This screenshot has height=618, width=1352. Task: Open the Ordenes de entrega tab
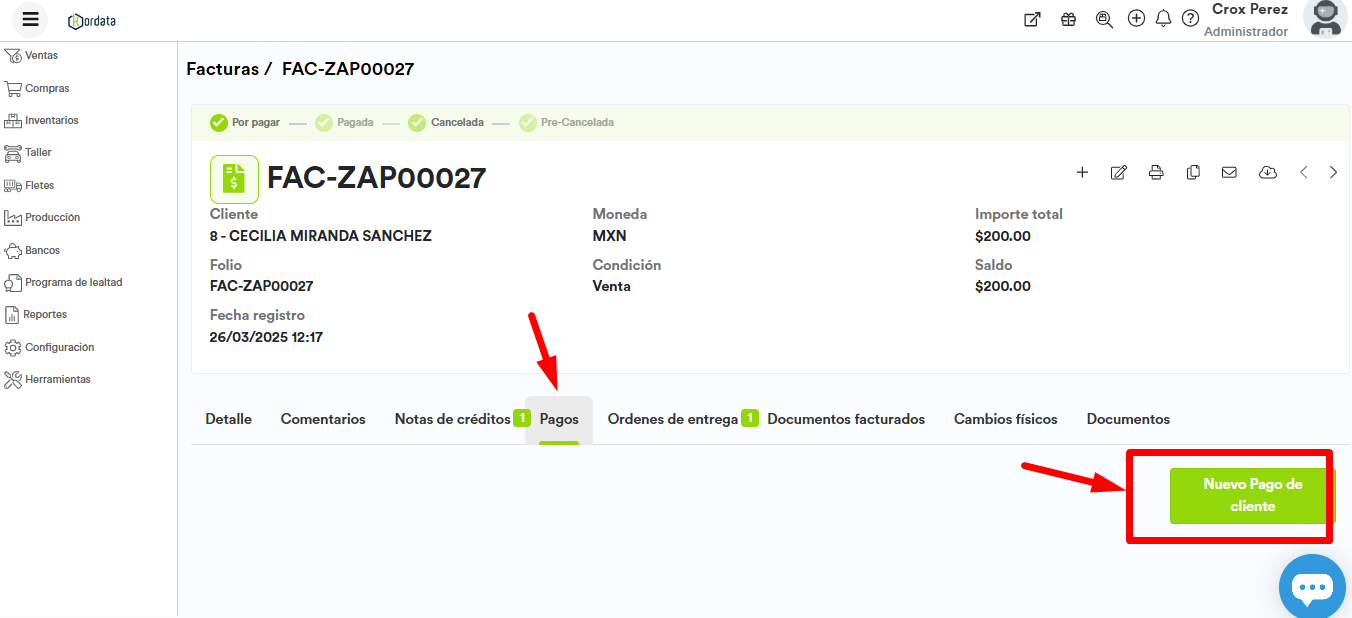coord(672,419)
